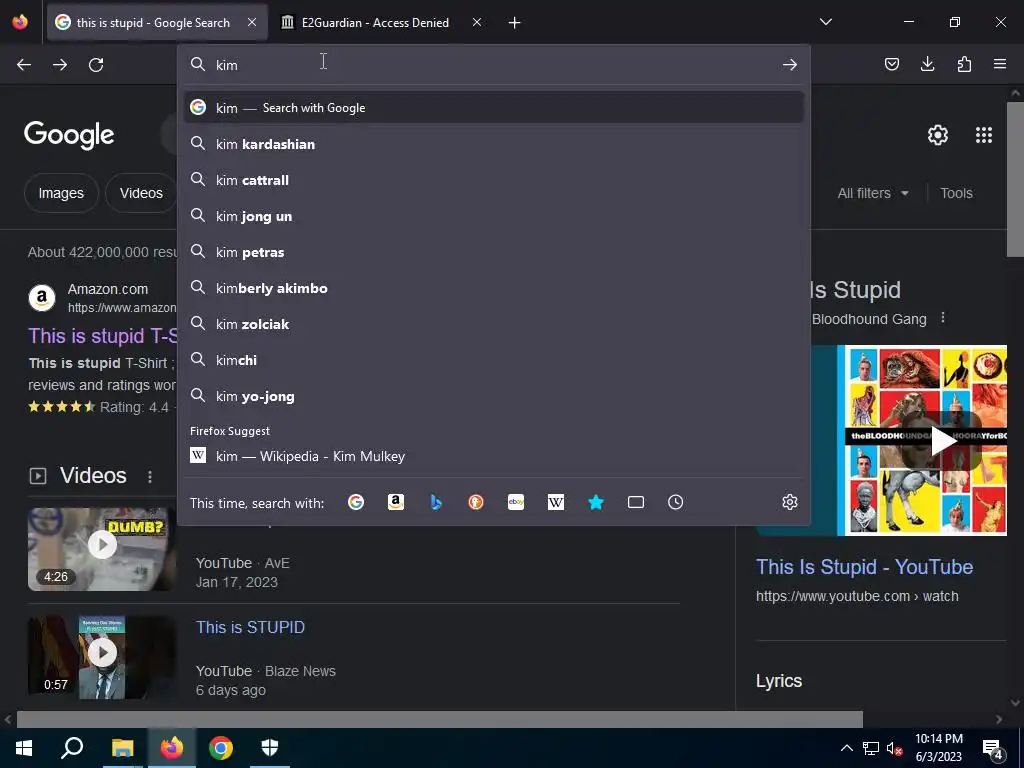Open Firefox application hamburger menu
The height and width of the screenshot is (768, 1024).
click(1000, 64)
